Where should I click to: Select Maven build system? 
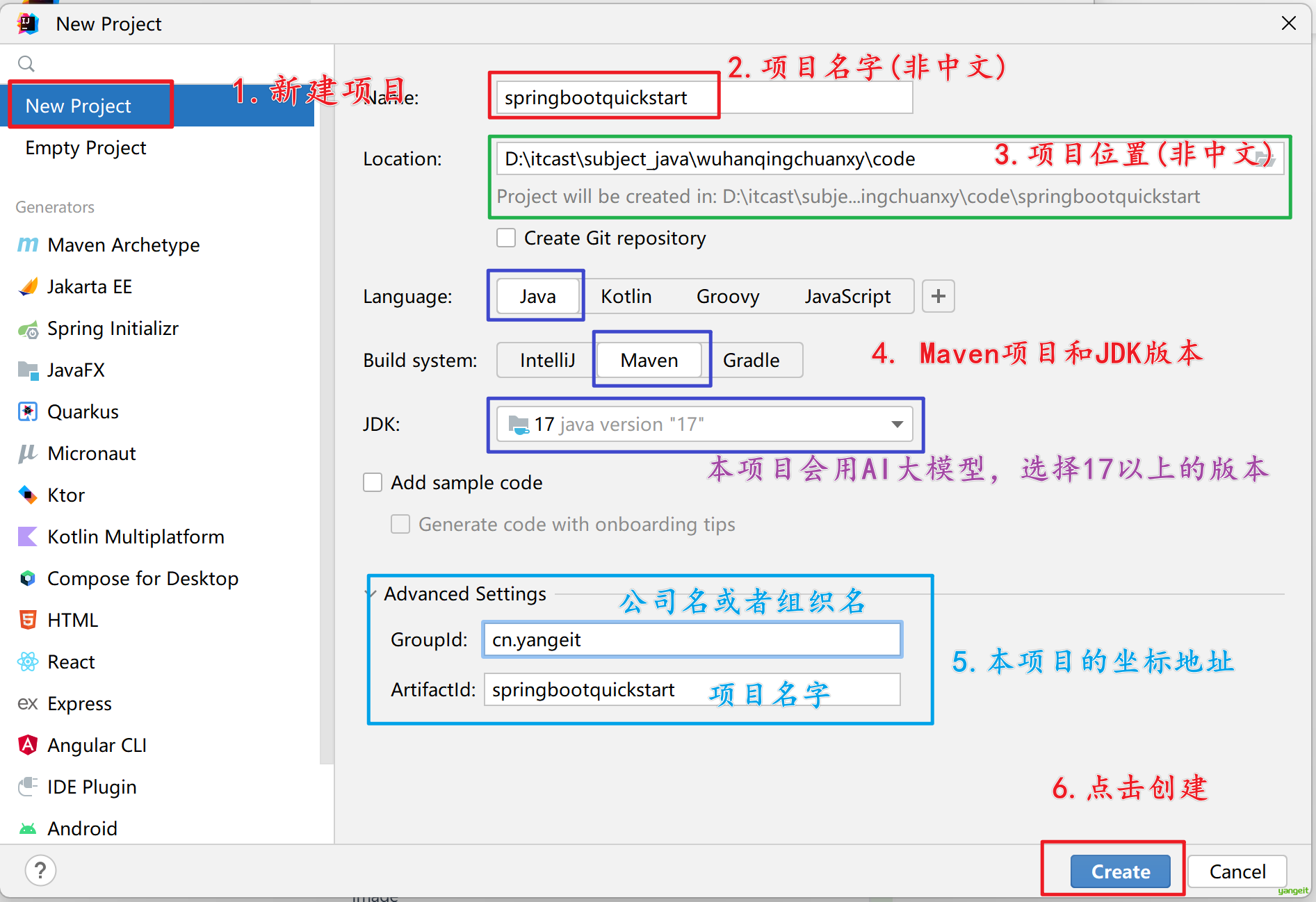tap(649, 361)
